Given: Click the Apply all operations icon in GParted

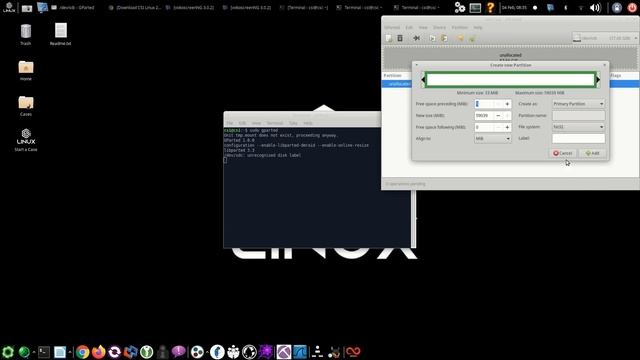Looking at the screenshot, I should 472,38.
